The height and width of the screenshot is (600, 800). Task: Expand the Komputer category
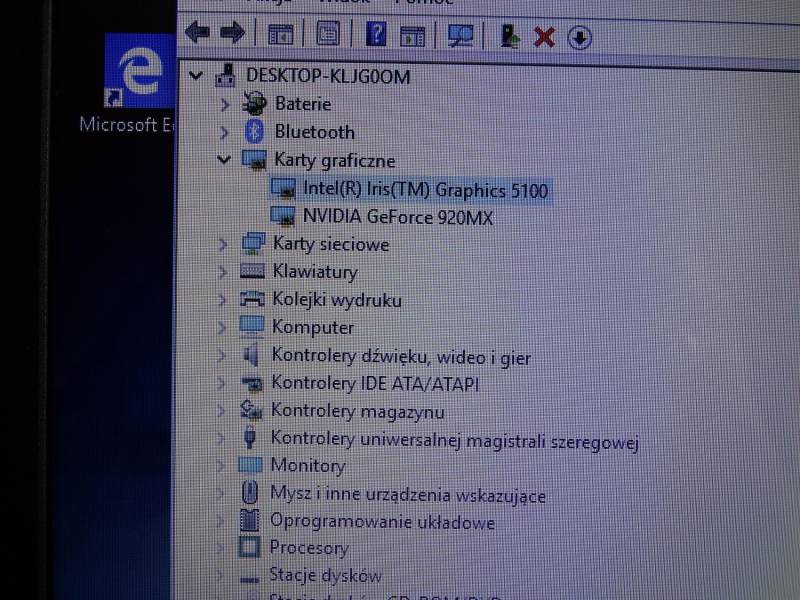coord(222,327)
